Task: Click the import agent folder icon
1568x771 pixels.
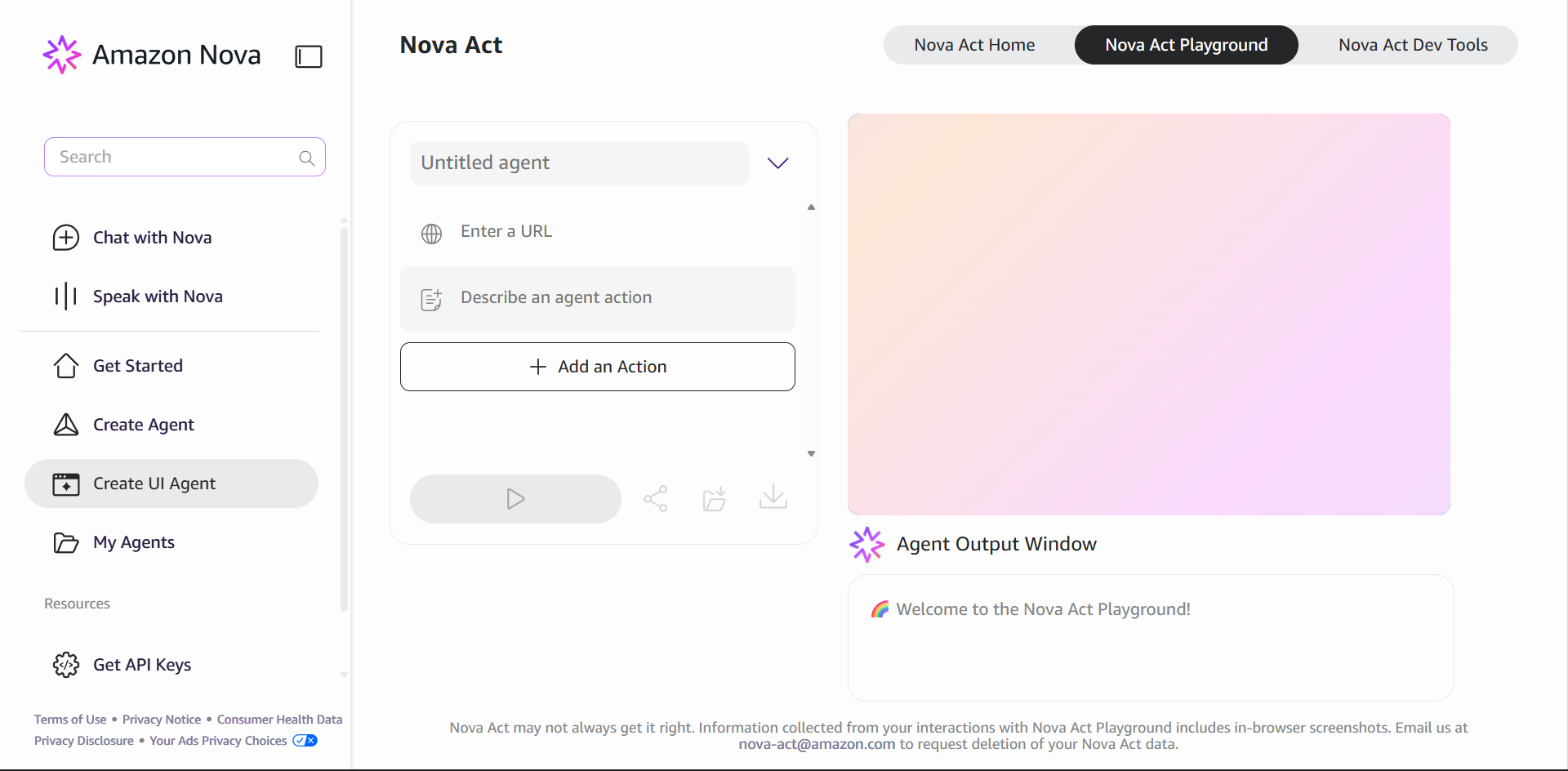Action: 715,499
